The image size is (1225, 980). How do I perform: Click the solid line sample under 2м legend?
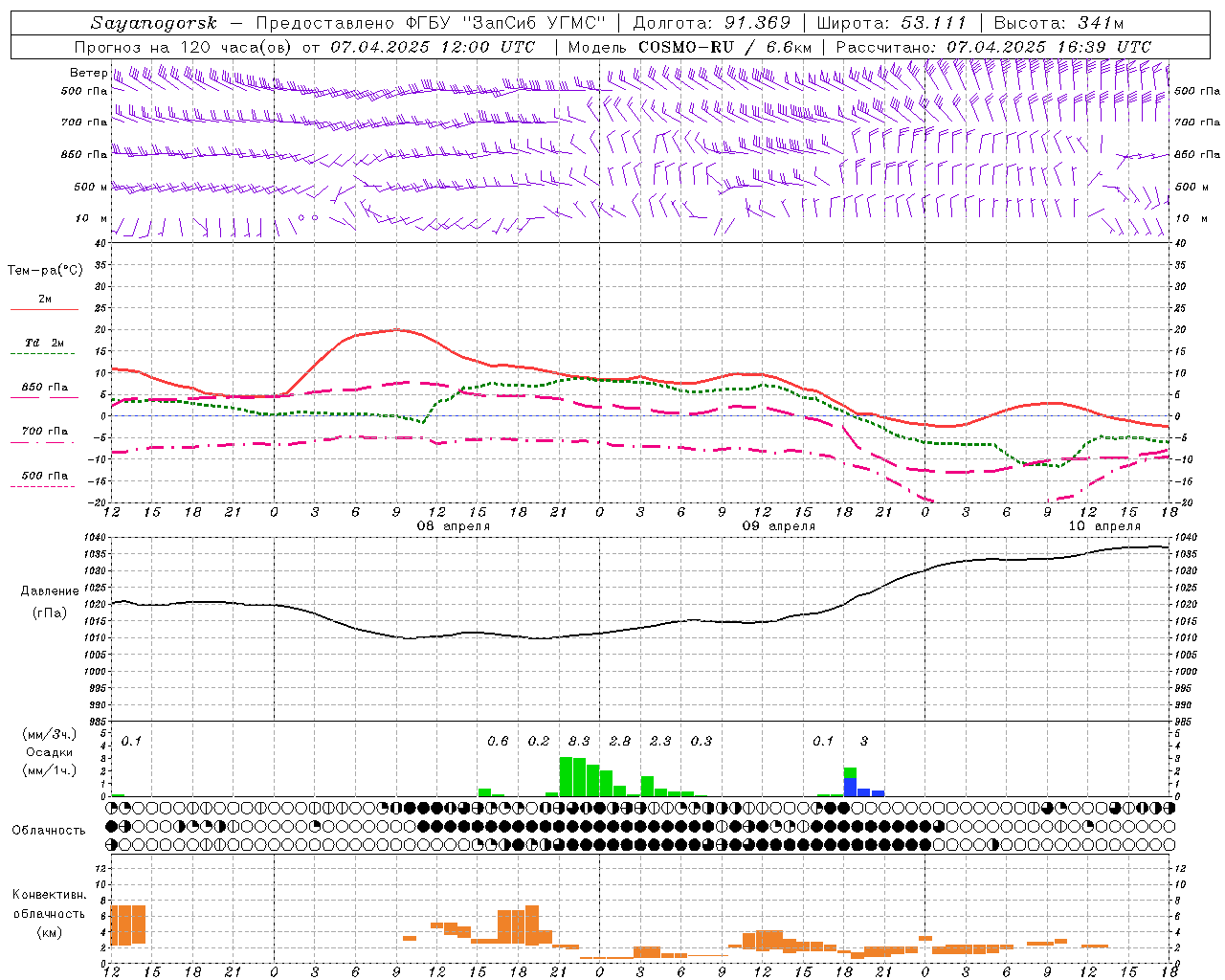pyautogui.click(x=44, y=309)
